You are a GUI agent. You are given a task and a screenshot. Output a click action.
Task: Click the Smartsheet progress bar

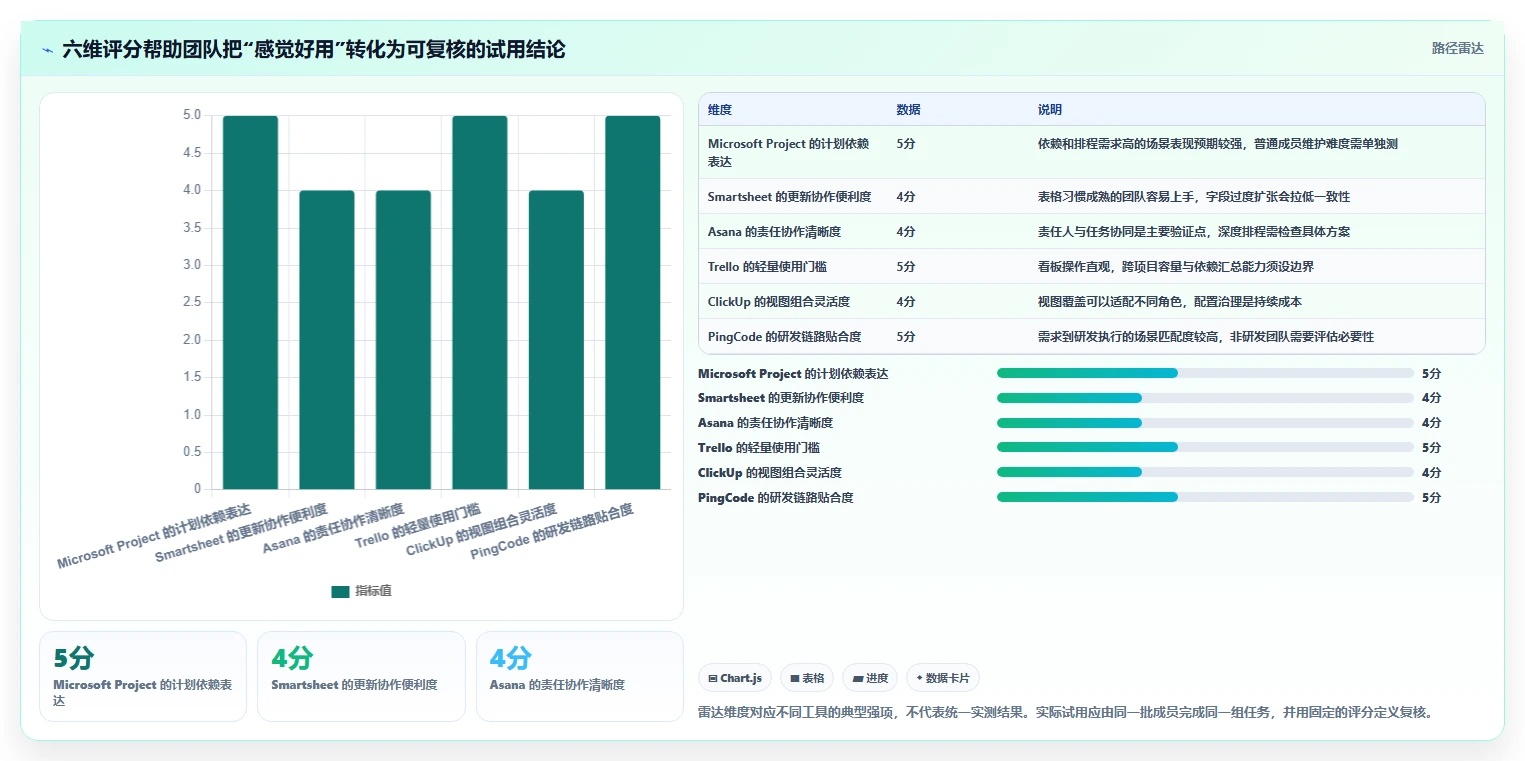click(1205, 398)
